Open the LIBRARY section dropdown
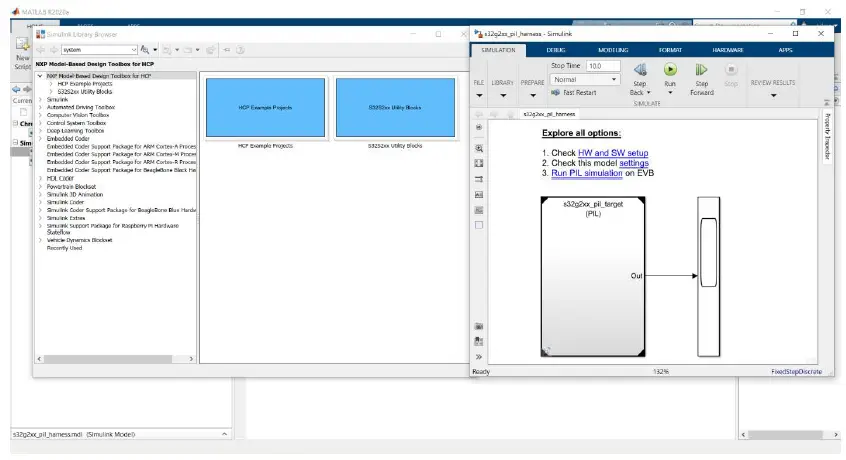This screenshot has width=846, height=460. pos(503,96)
